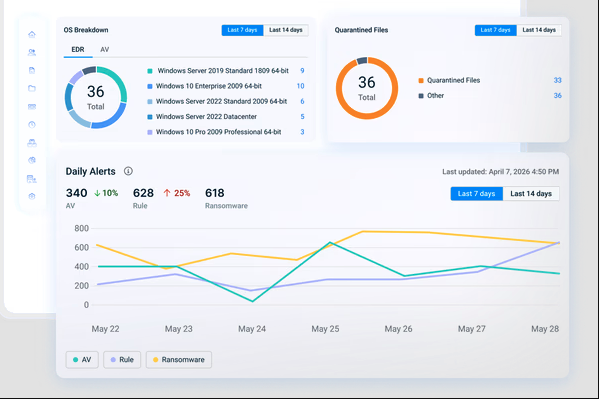Switch to the AV tab in OS Breakdown
This screenshot has height=399, width=599.
pyautogui.click(x=105, y=50)
